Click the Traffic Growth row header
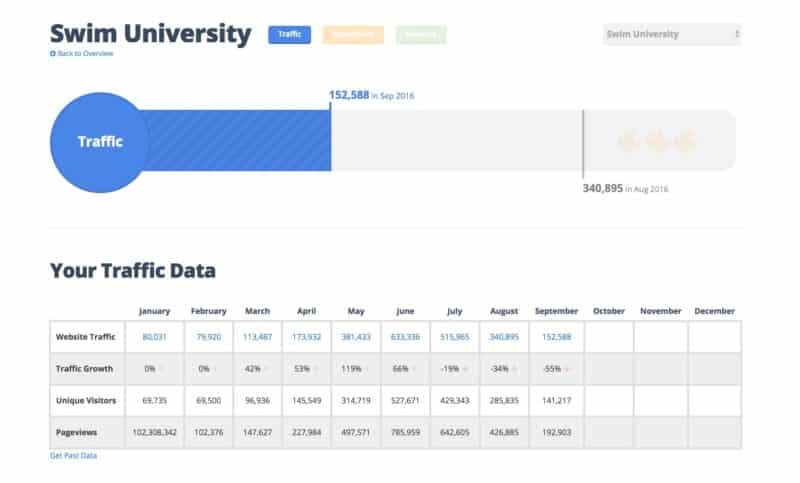Image resolution: width=800 pixels, height=483 pixels. pos(84,368)
